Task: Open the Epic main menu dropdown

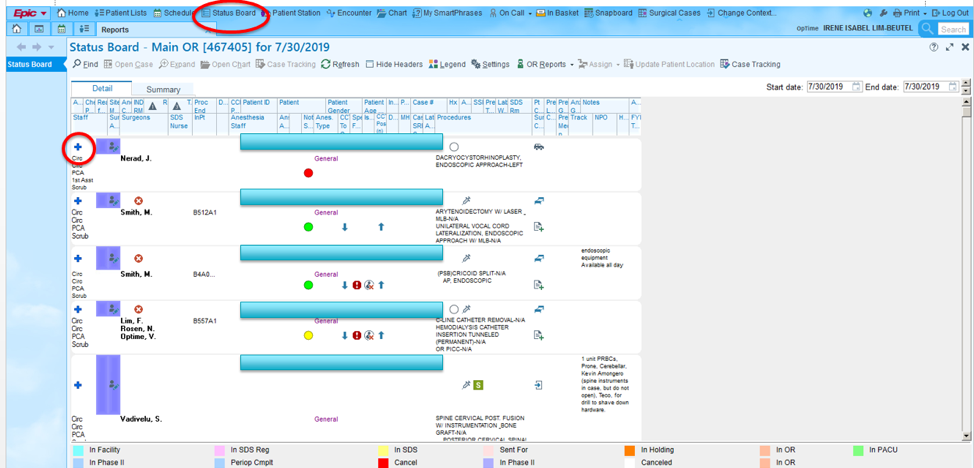Action: point(29,12)
